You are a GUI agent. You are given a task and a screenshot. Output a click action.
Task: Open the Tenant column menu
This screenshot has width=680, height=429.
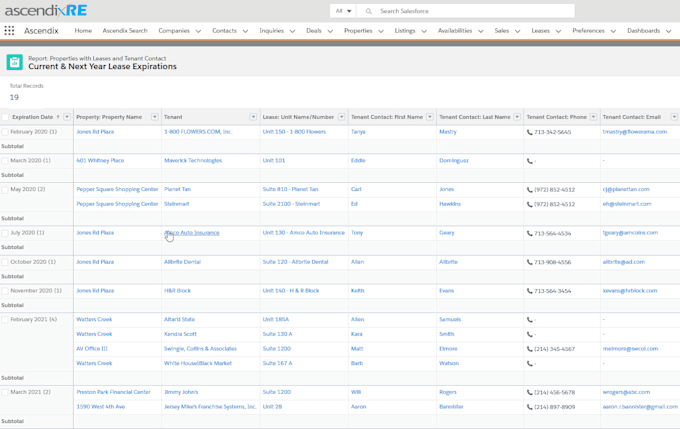point(253,117)
